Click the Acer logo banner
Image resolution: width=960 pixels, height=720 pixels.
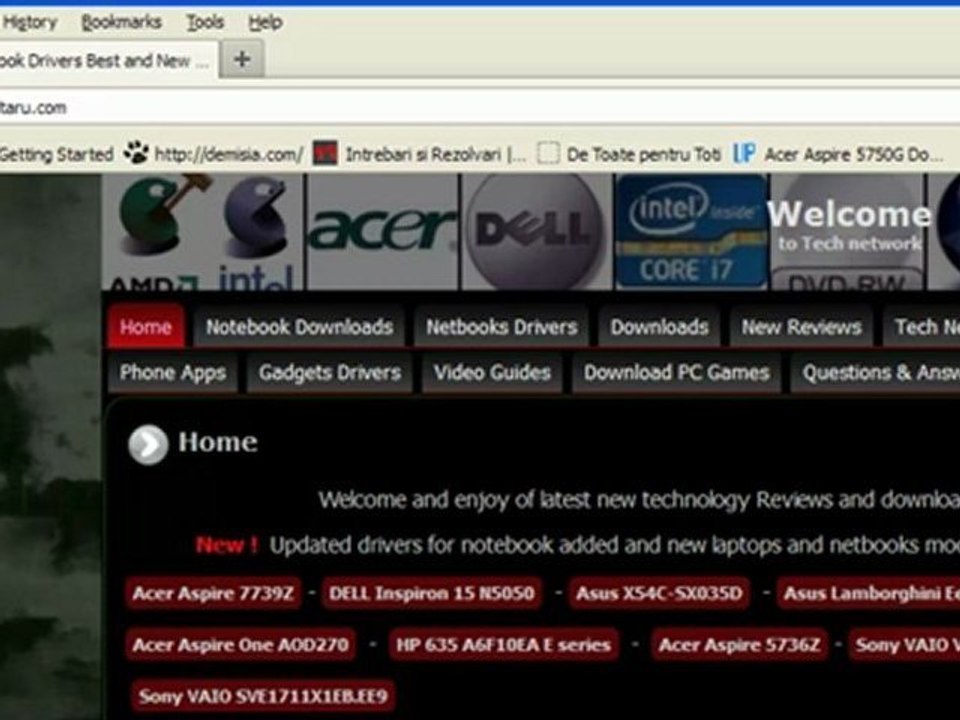383,231
